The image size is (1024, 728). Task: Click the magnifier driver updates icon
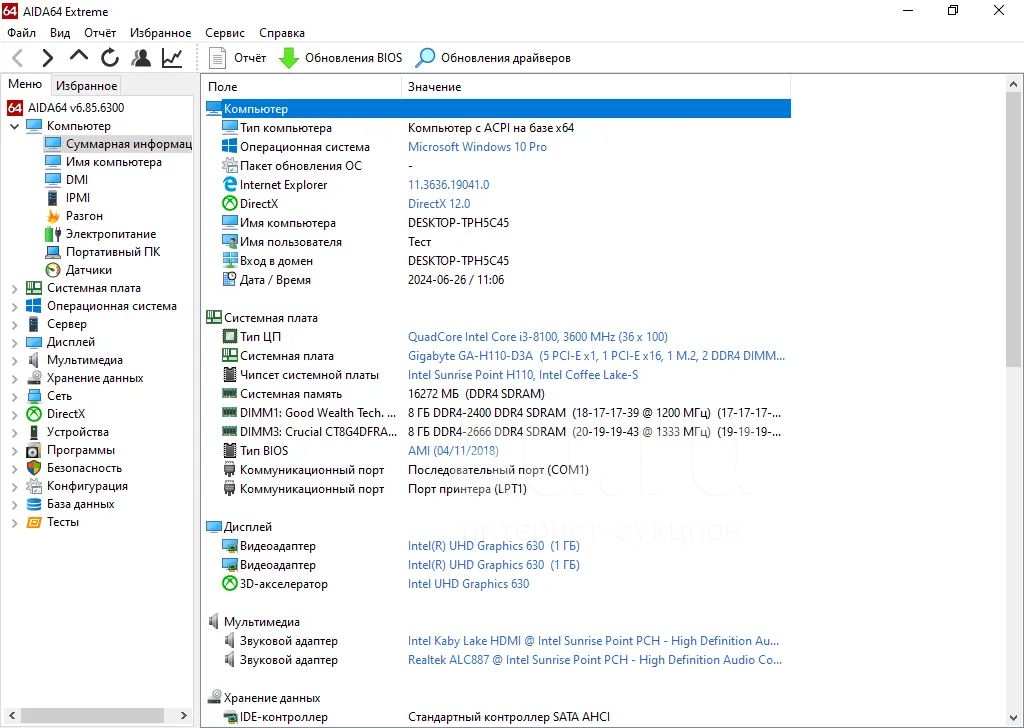point(425,58)
